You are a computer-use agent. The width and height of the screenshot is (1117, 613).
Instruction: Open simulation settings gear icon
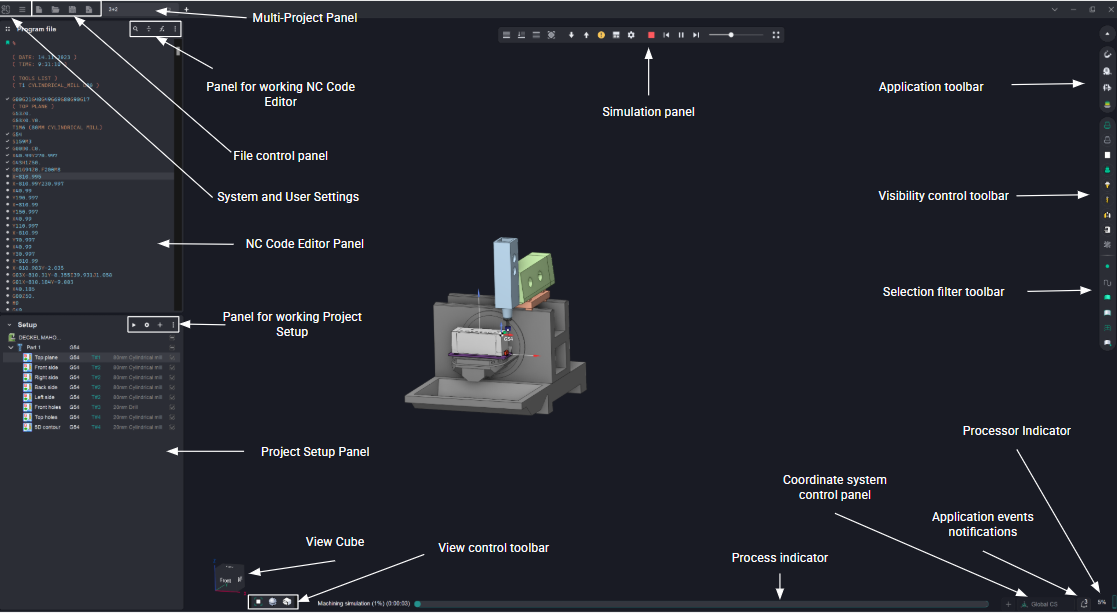point(631,35)
